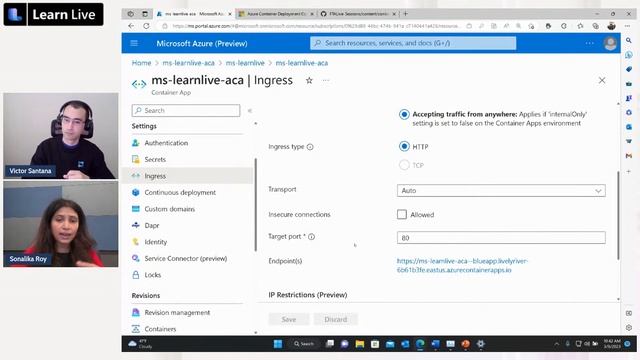
Task: Open the Secrets menu item
Action: (x=155, y=160)
